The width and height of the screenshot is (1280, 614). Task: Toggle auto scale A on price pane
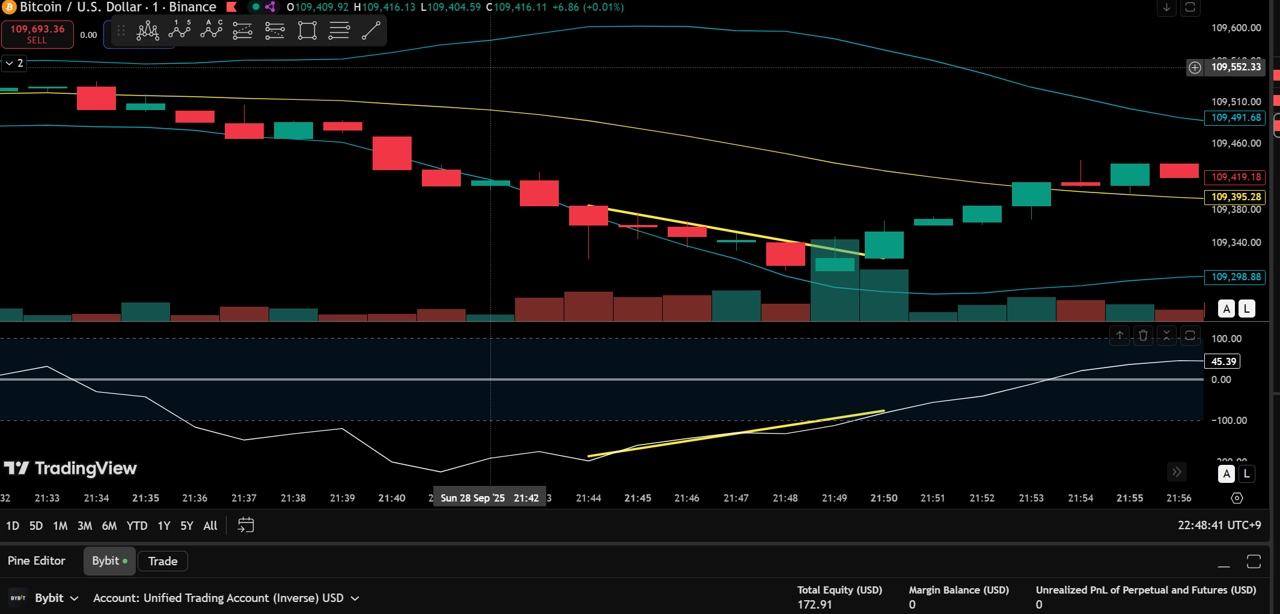point(1227,309)
